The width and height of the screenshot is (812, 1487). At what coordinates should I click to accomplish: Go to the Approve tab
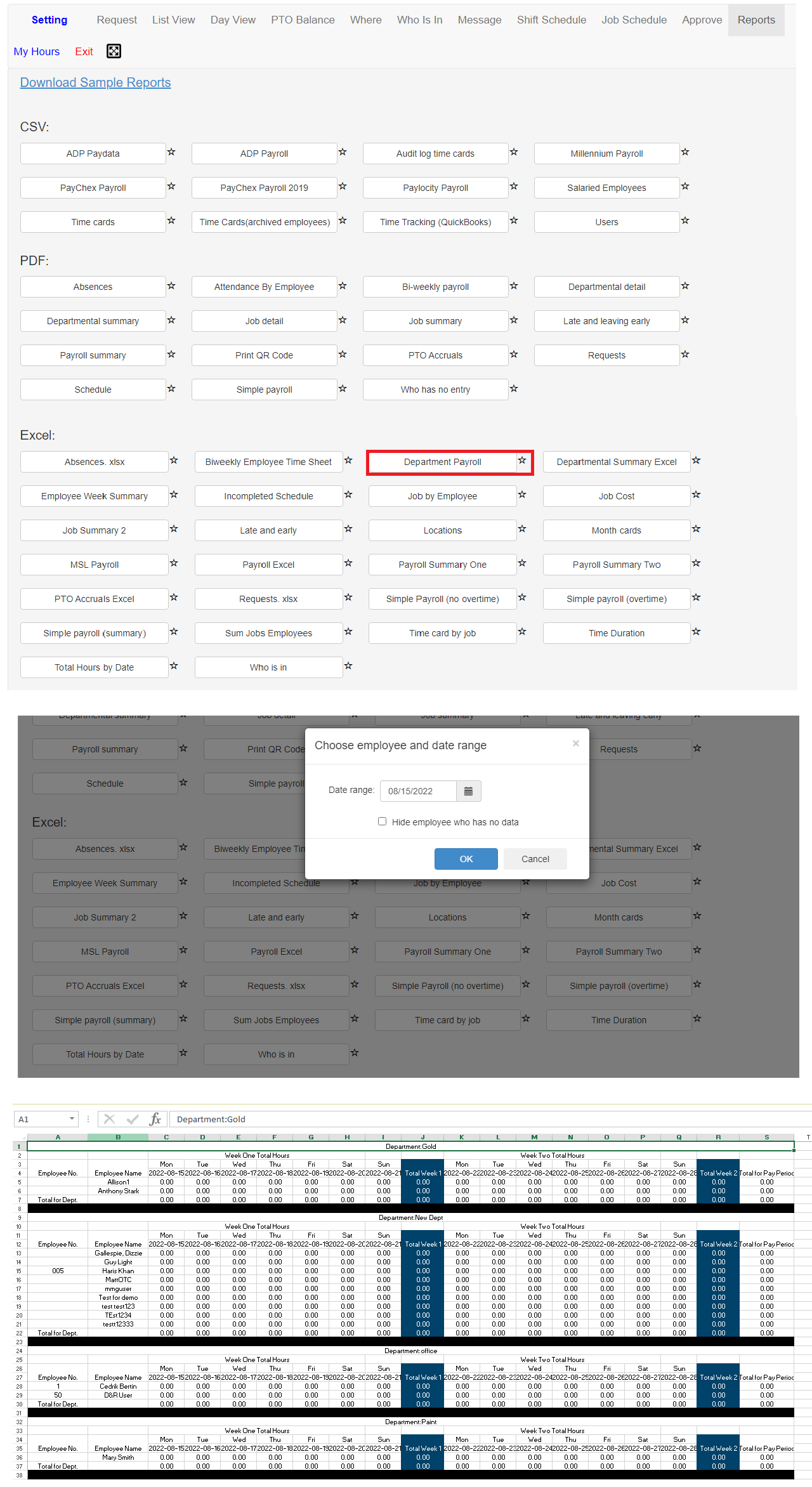coord(702,20)
